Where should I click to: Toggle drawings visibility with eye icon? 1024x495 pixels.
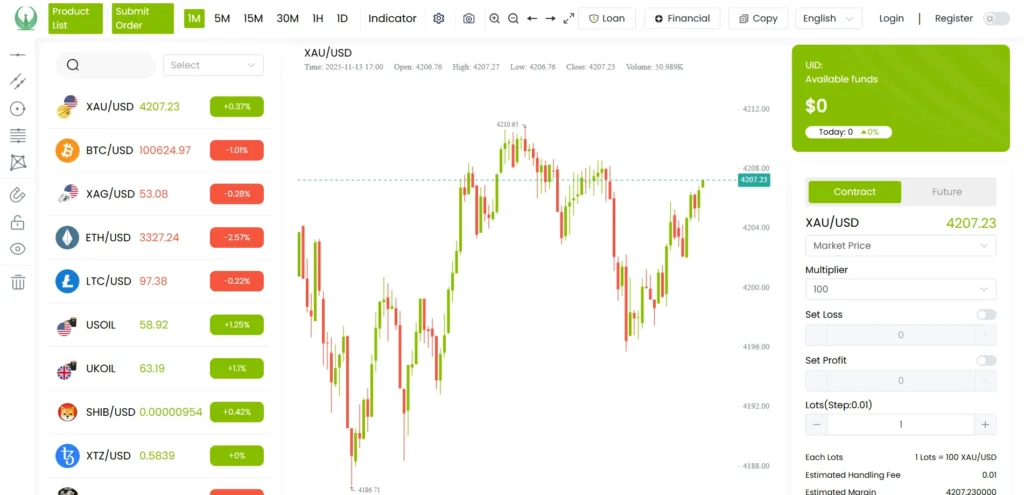tap(17, 249)
